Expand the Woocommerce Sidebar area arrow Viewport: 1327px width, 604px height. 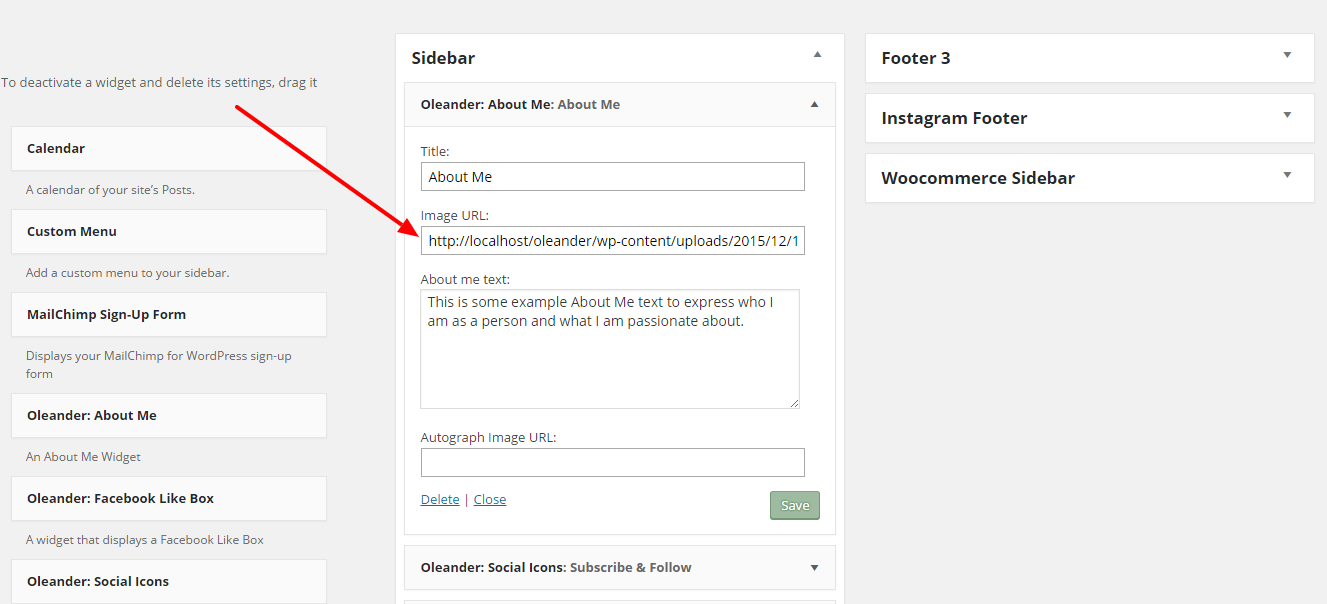tap(1287, 175)
